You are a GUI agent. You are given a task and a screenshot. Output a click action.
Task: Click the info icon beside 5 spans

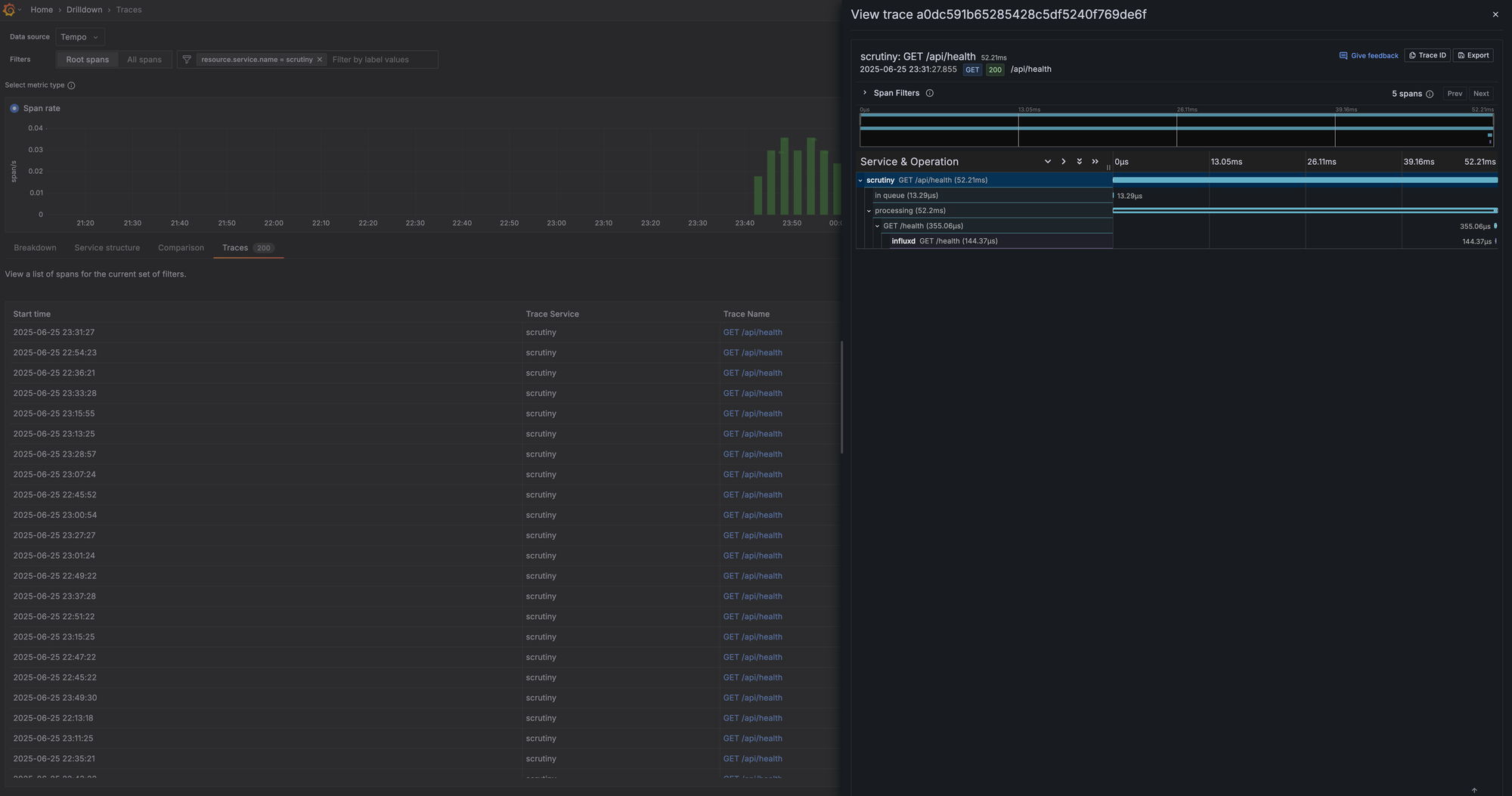click(x=1429, y=94)
